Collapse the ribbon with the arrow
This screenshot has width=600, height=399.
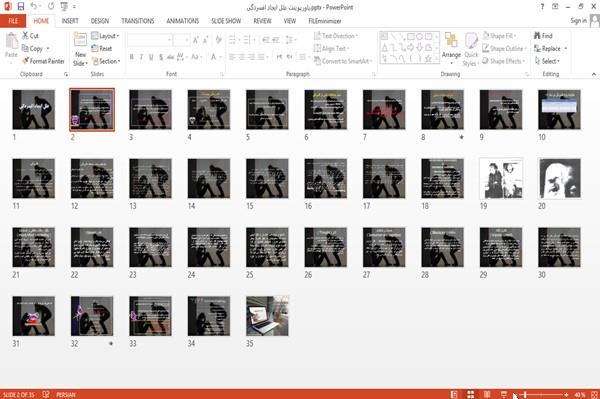tap(594, 74)
